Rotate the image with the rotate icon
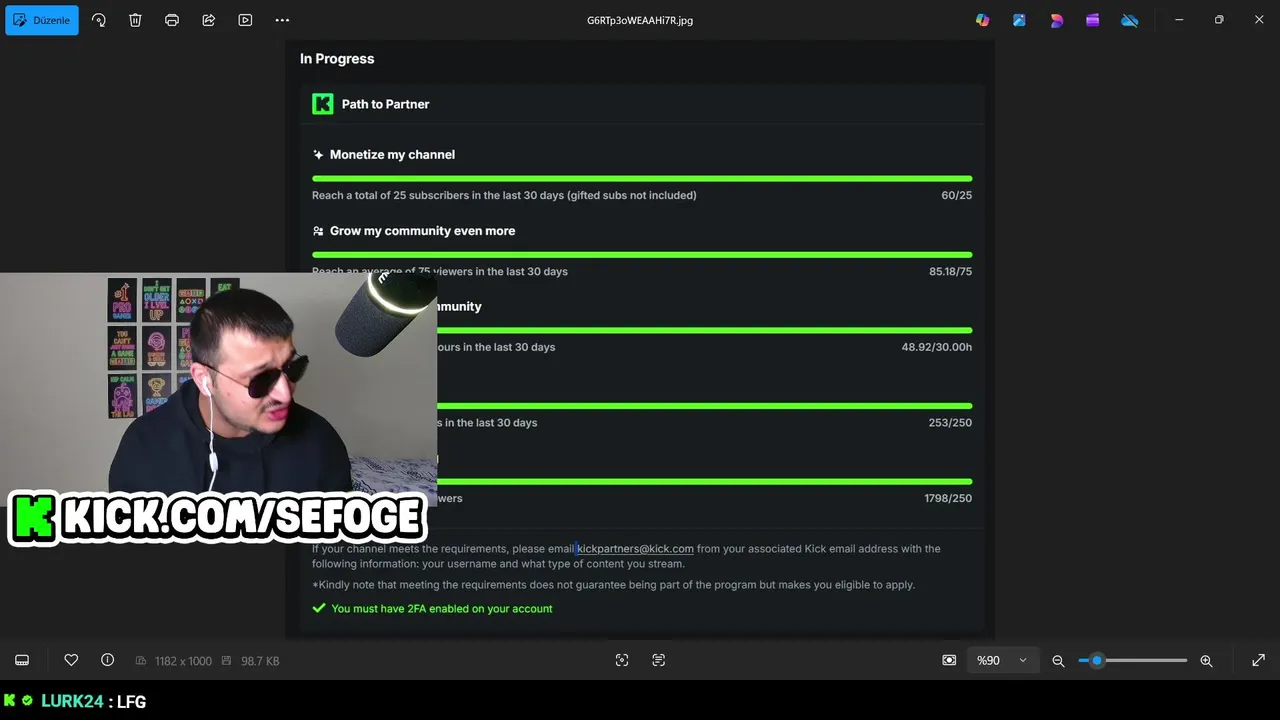1280x720 pixels. (98, 20)
